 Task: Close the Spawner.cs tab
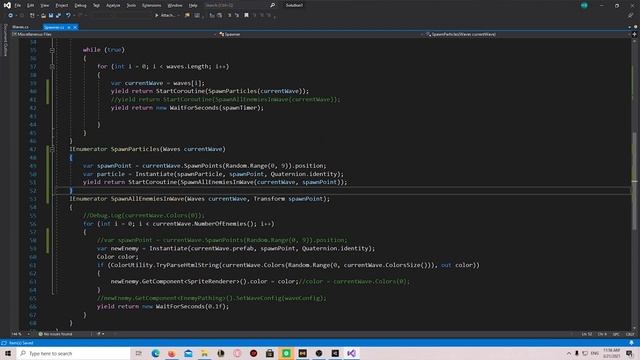coord(75,27)
